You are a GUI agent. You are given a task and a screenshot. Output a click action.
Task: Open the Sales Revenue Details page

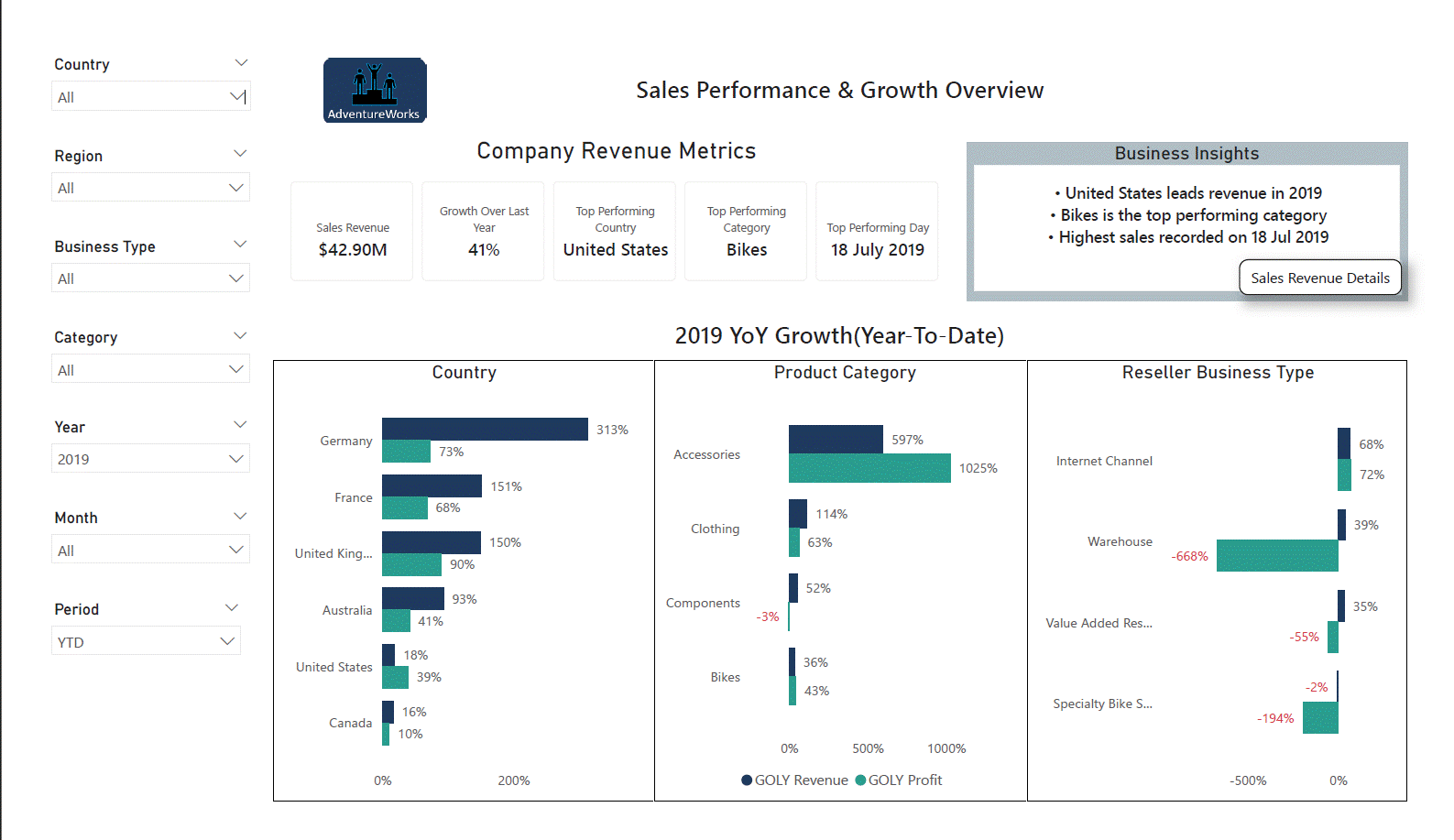coord(1319,278)
